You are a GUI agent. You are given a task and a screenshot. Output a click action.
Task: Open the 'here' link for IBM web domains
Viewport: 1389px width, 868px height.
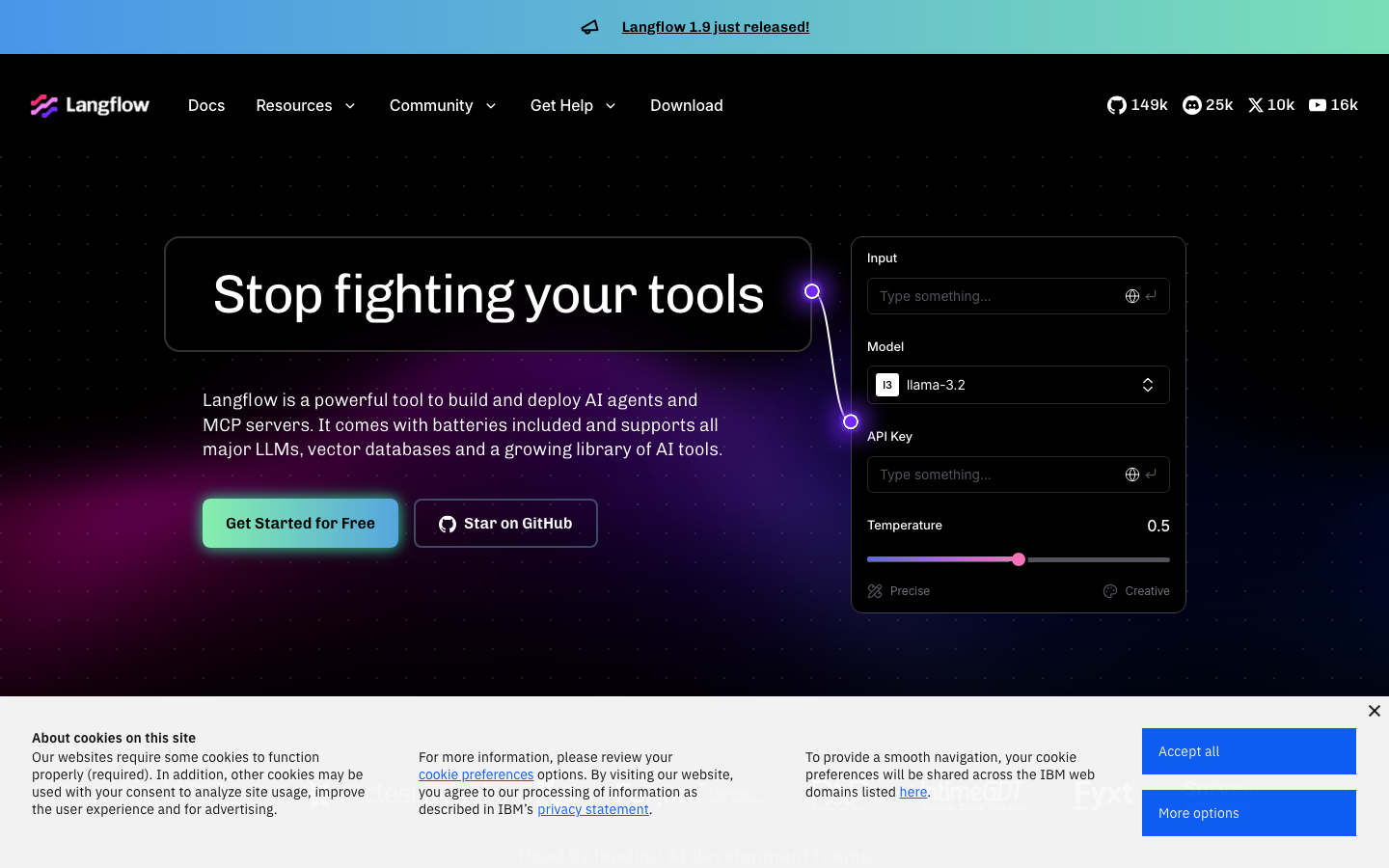tap(913, 792)
